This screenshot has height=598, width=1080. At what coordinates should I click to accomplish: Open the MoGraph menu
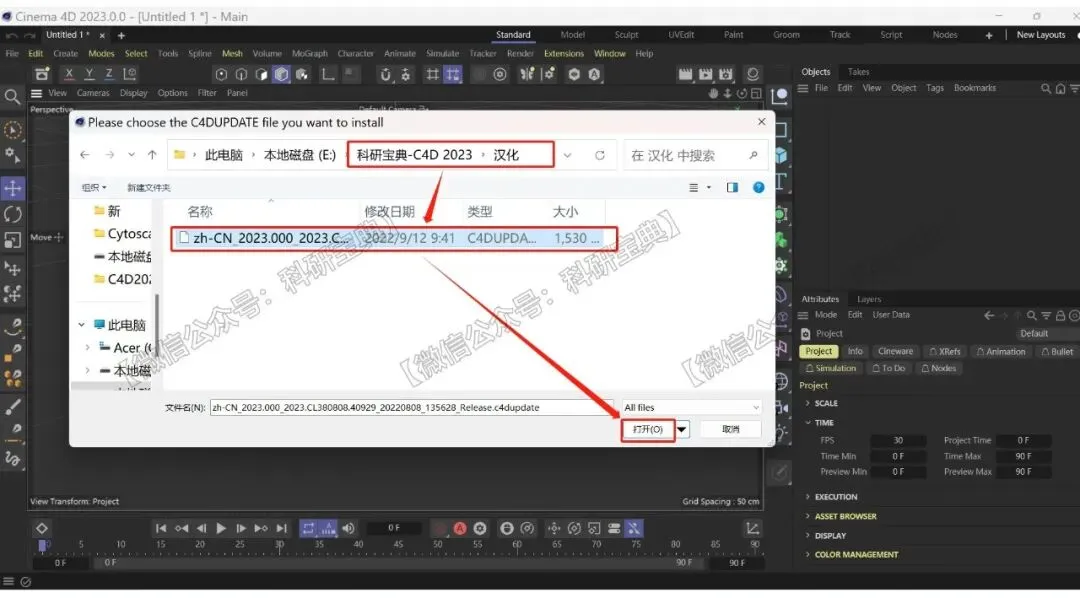click(x=309, y=54)
